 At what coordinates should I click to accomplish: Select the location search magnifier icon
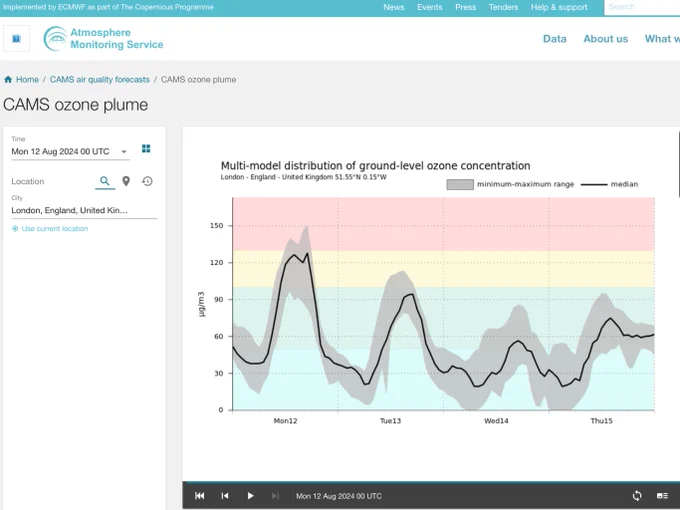[x=105, y=181]
